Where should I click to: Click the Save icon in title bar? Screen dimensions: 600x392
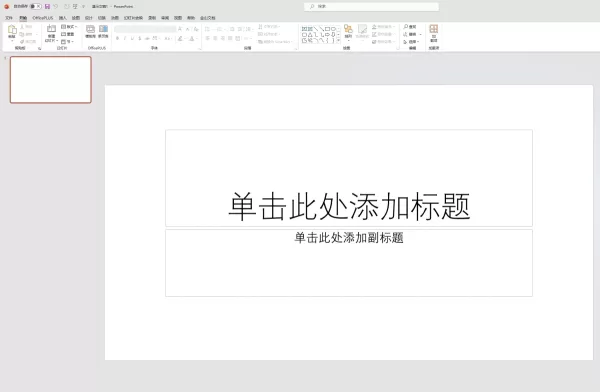[x=47, y=7]
